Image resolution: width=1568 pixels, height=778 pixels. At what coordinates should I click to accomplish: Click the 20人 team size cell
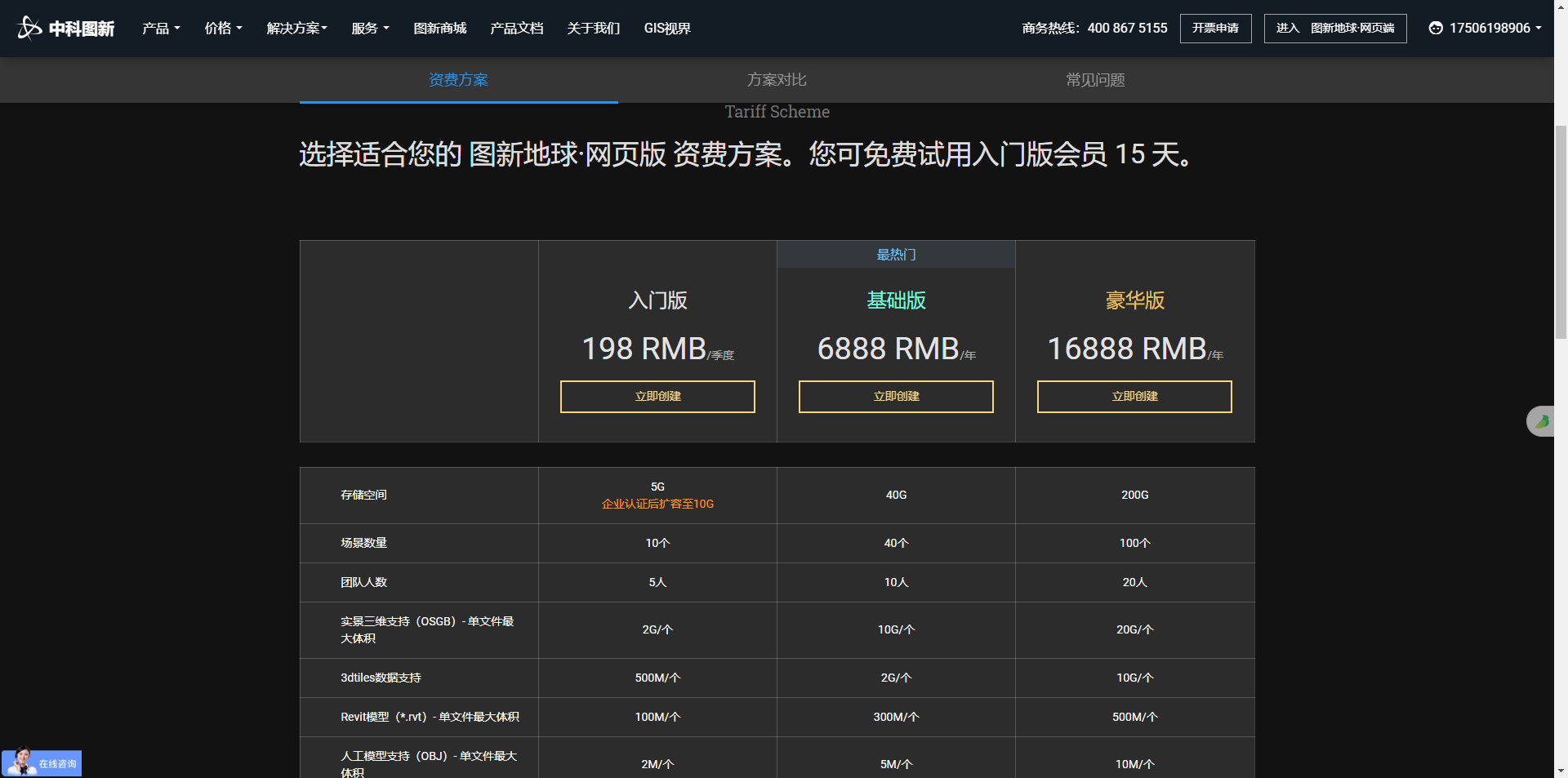(1134, 582)
